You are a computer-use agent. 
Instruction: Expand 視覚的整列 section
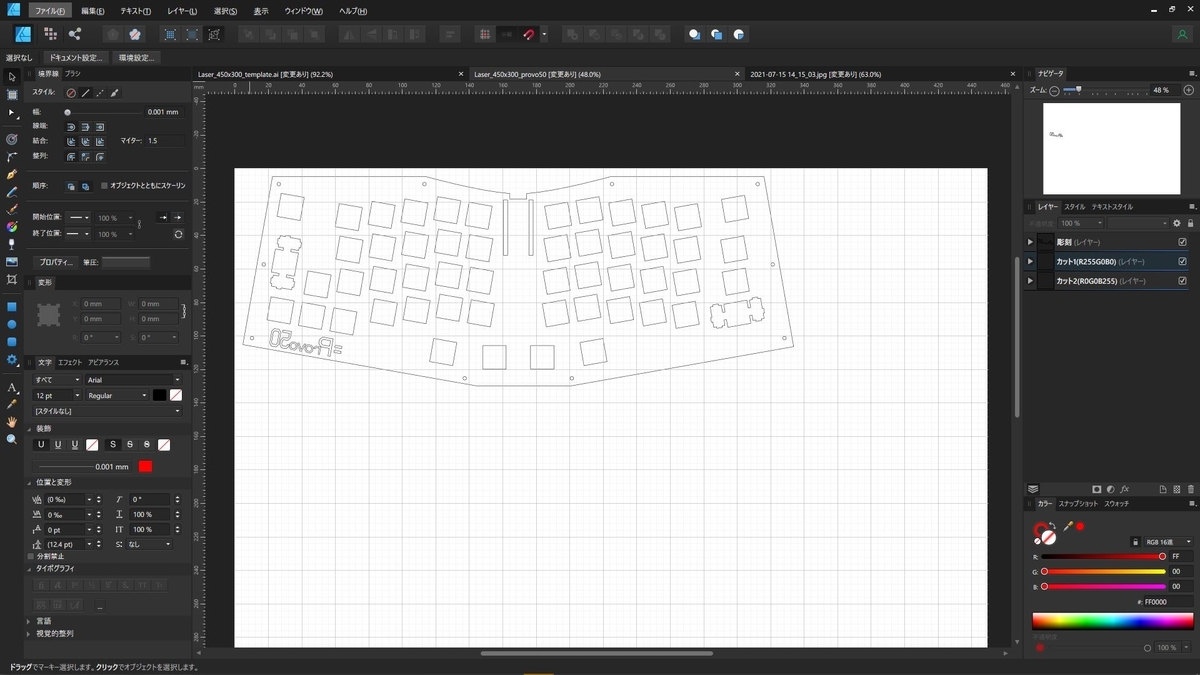click(29, 633)
